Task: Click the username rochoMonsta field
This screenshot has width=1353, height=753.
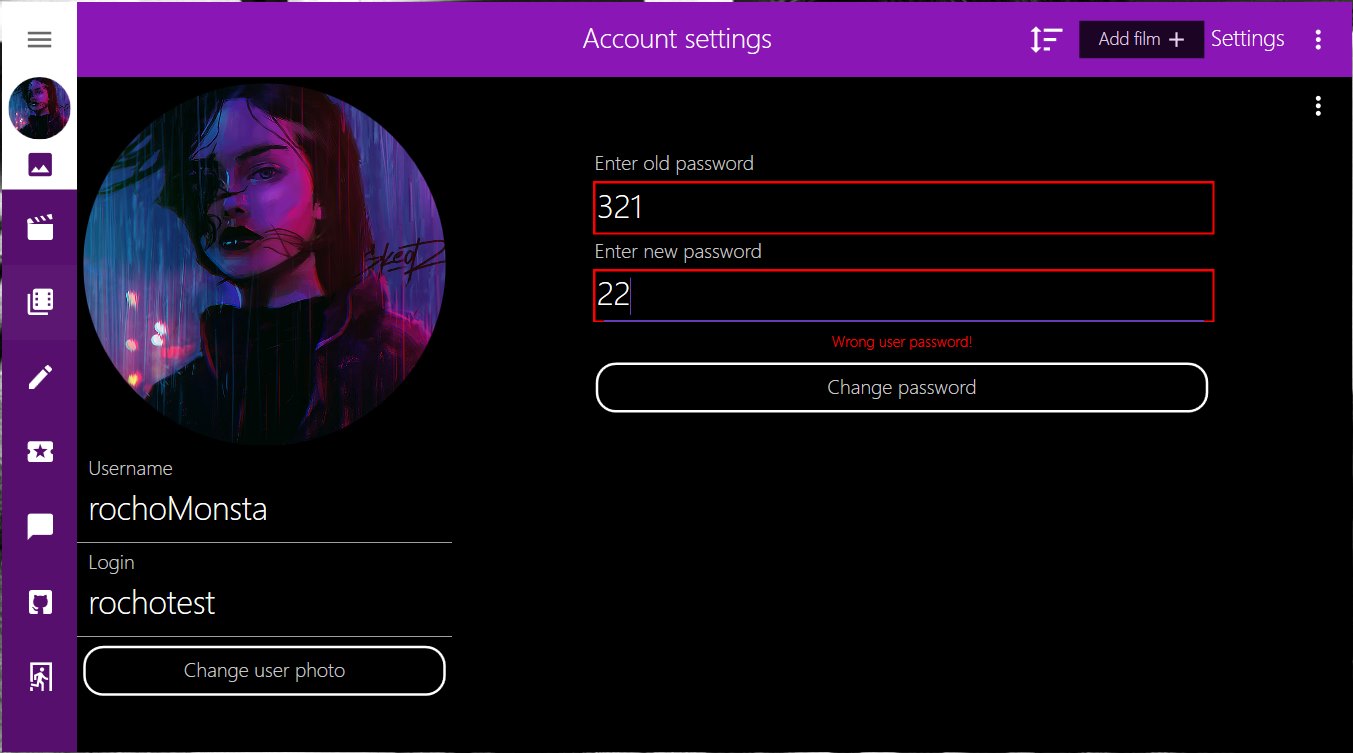Action: click(x=264, y=510)
